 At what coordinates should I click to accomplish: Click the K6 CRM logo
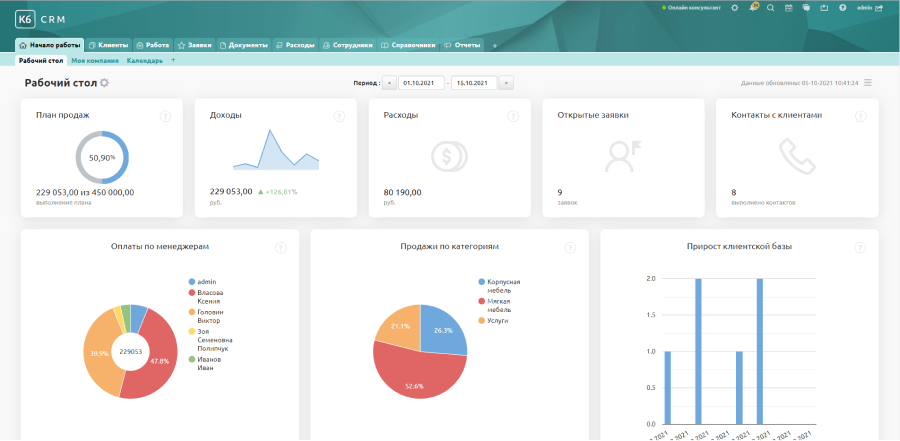coord(40,19)
